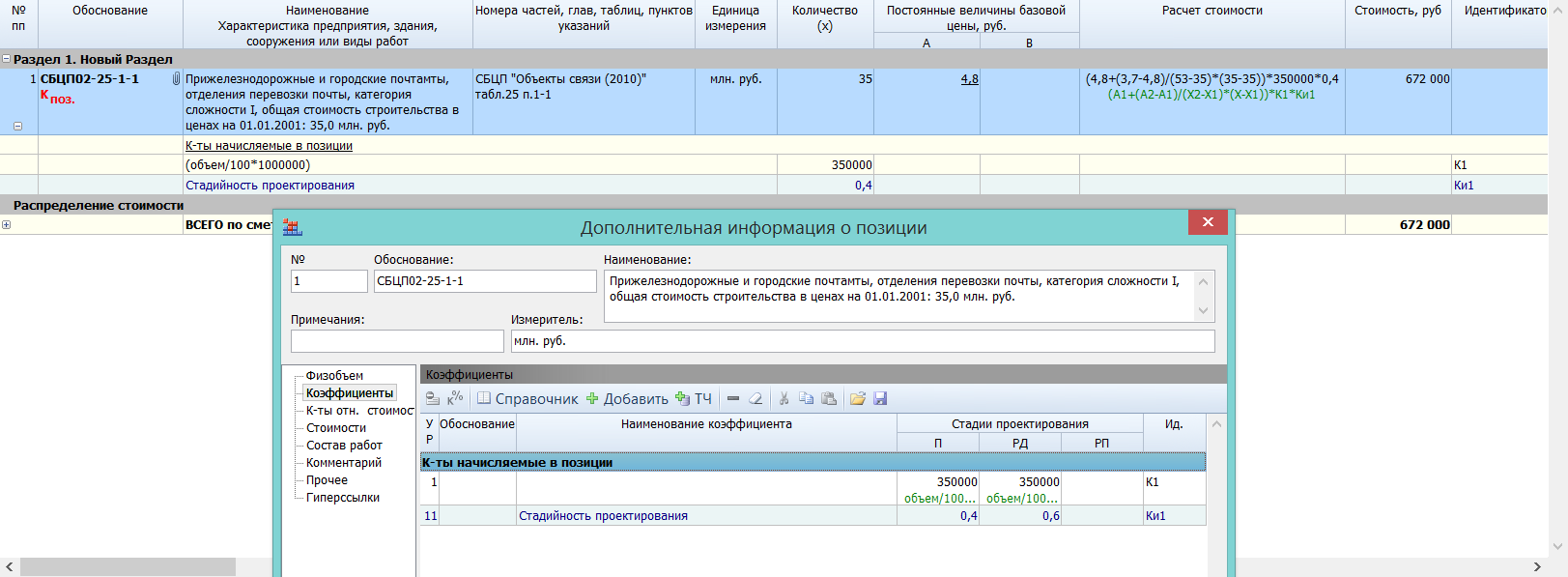The width and height of the screenshot is (1568, 577).
Task: Click the underlined 4,8 value link
Action: tap(969, 79)
